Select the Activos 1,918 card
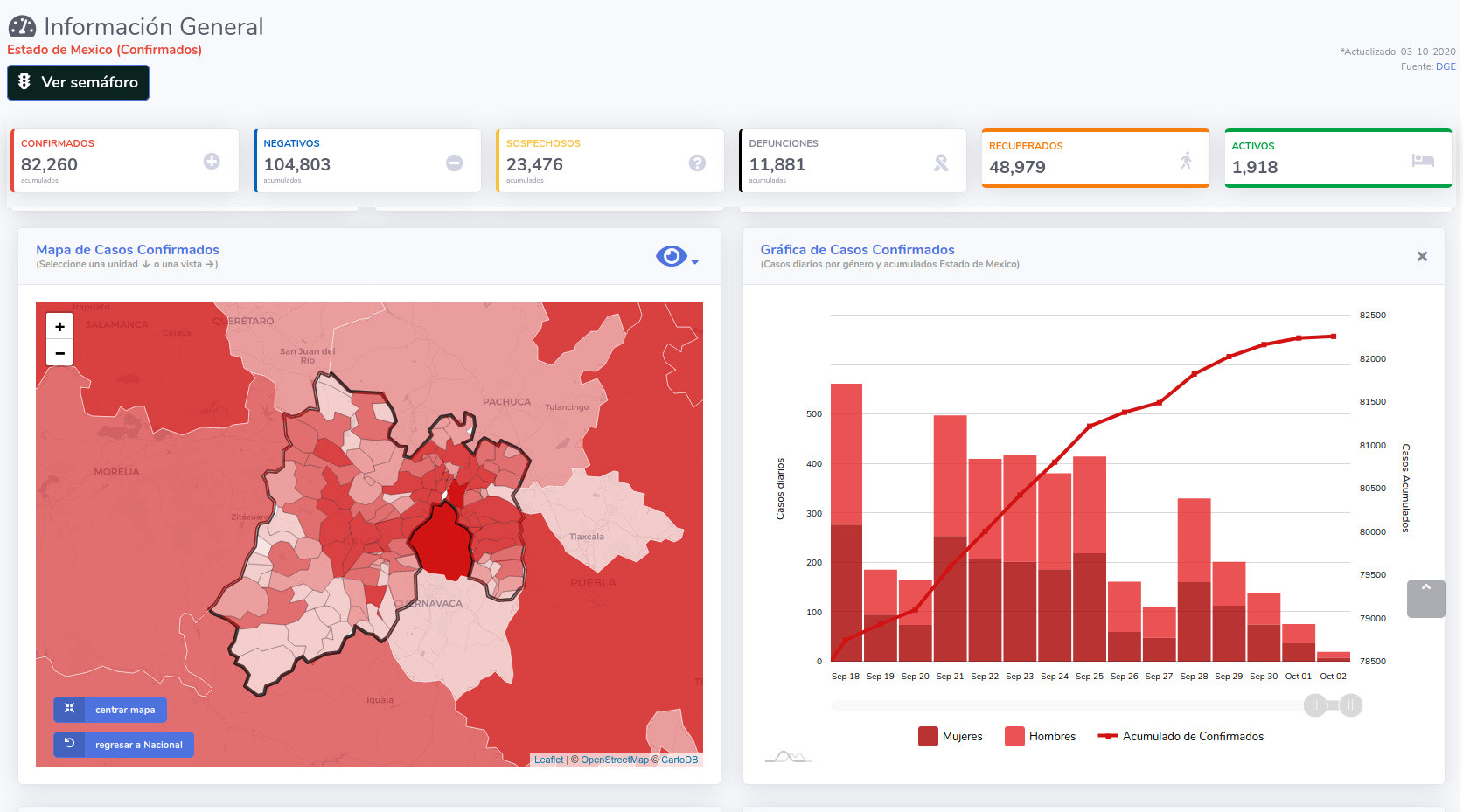Image resolution: width=1463 pixels, height=812 pixels. [x=1338, y=158]
